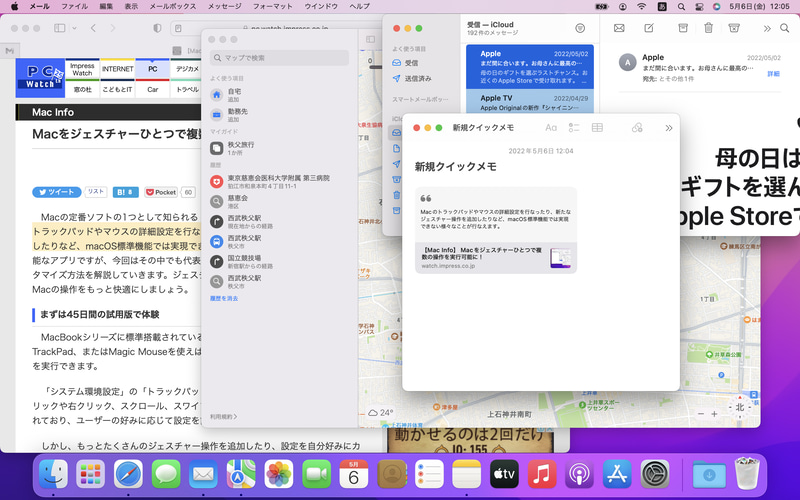
Task: Open the ヘルプ menu
Action: point(359,6)
